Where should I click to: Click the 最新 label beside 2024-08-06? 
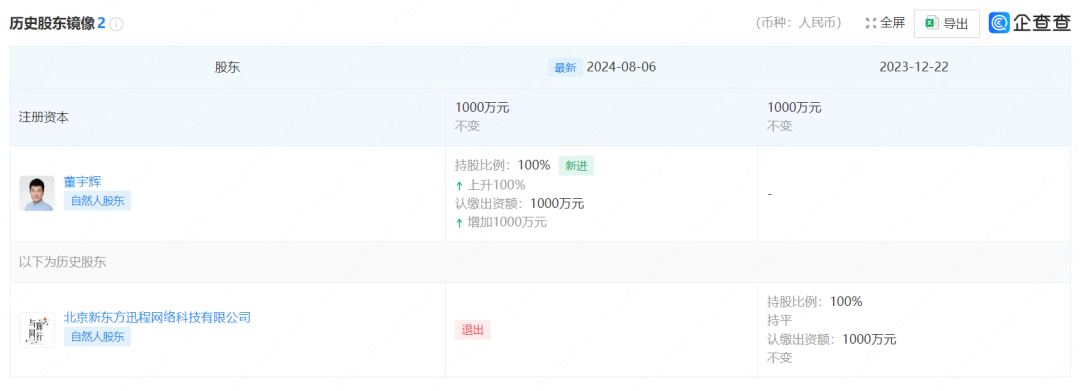[565, 67]
